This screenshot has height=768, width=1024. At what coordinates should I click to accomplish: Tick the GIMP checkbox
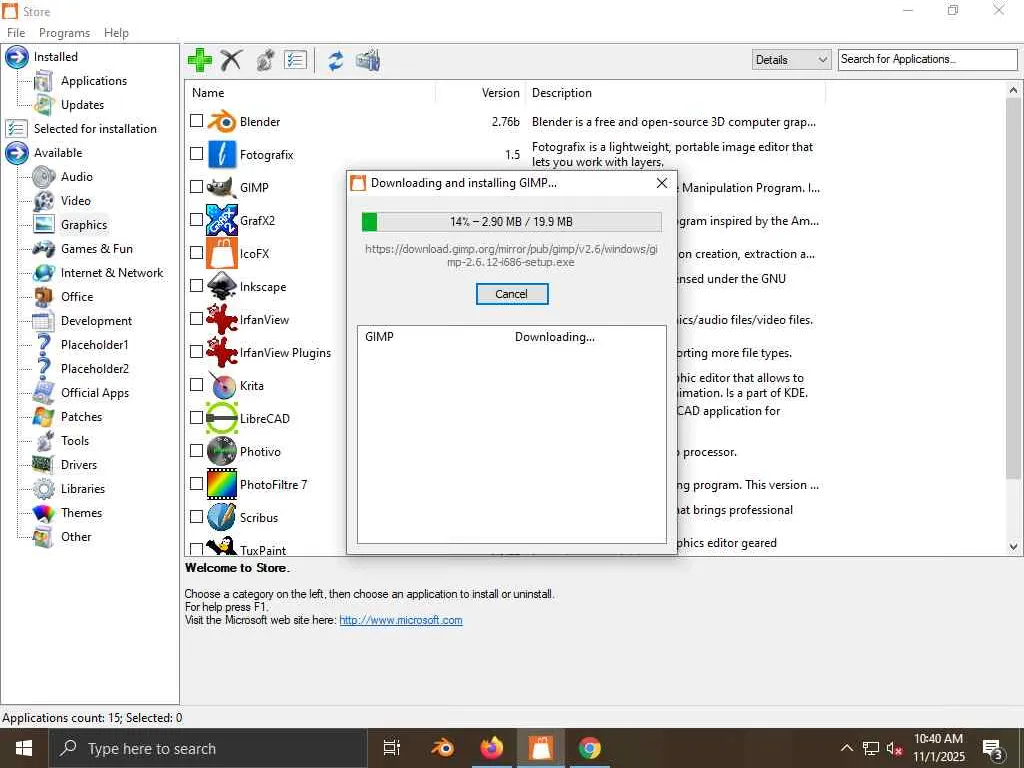(197, 187)
